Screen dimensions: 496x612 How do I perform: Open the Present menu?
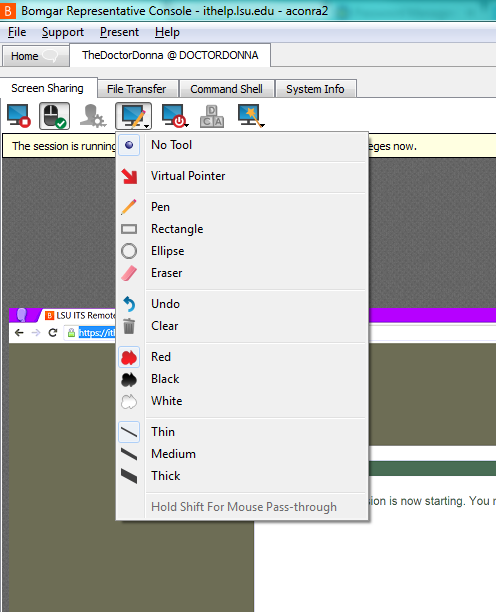[119, 32]
